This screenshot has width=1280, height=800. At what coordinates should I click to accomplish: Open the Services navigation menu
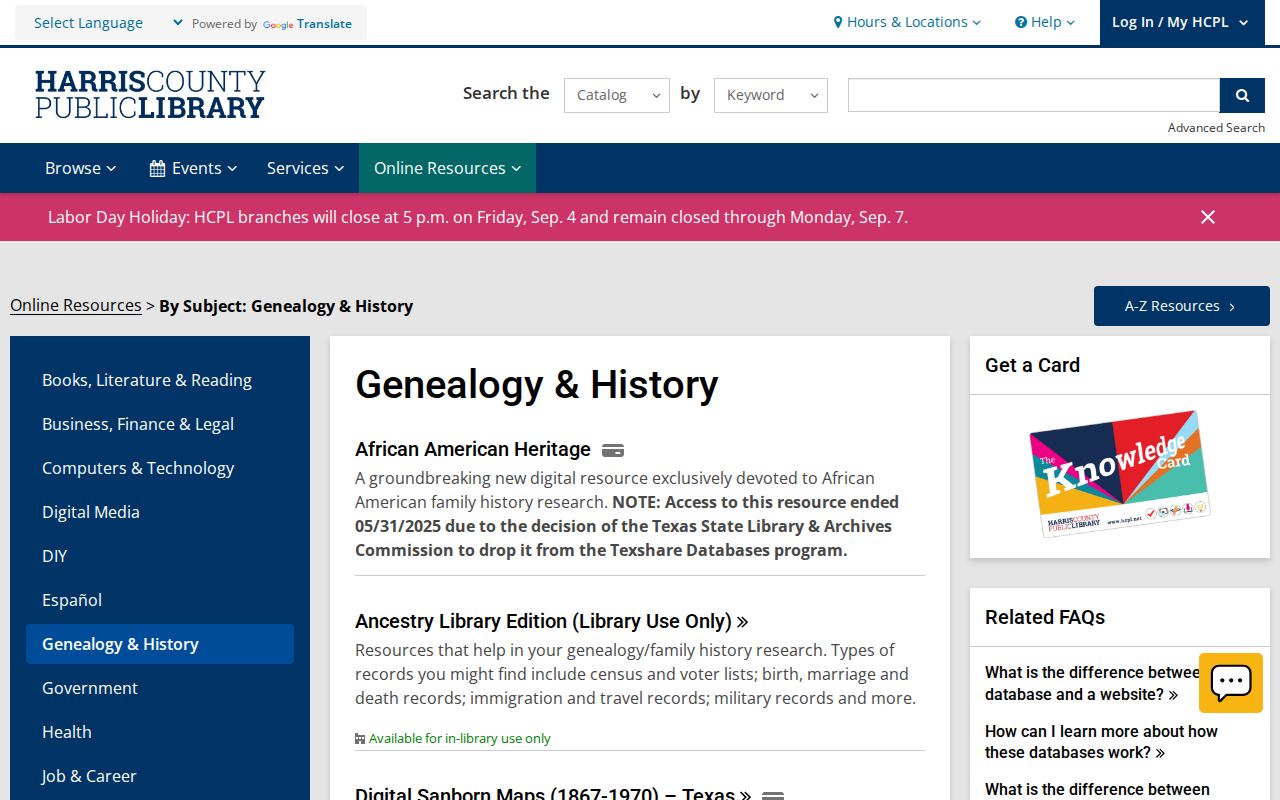[x=305, y=168]
